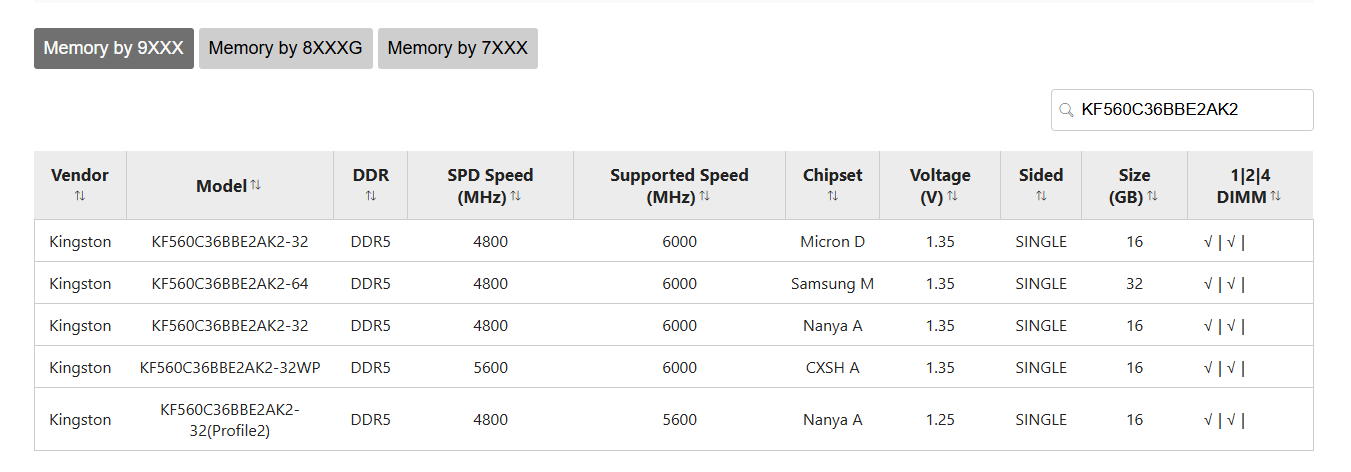Switch to Memory by 9XXX tab

[114, 48]
